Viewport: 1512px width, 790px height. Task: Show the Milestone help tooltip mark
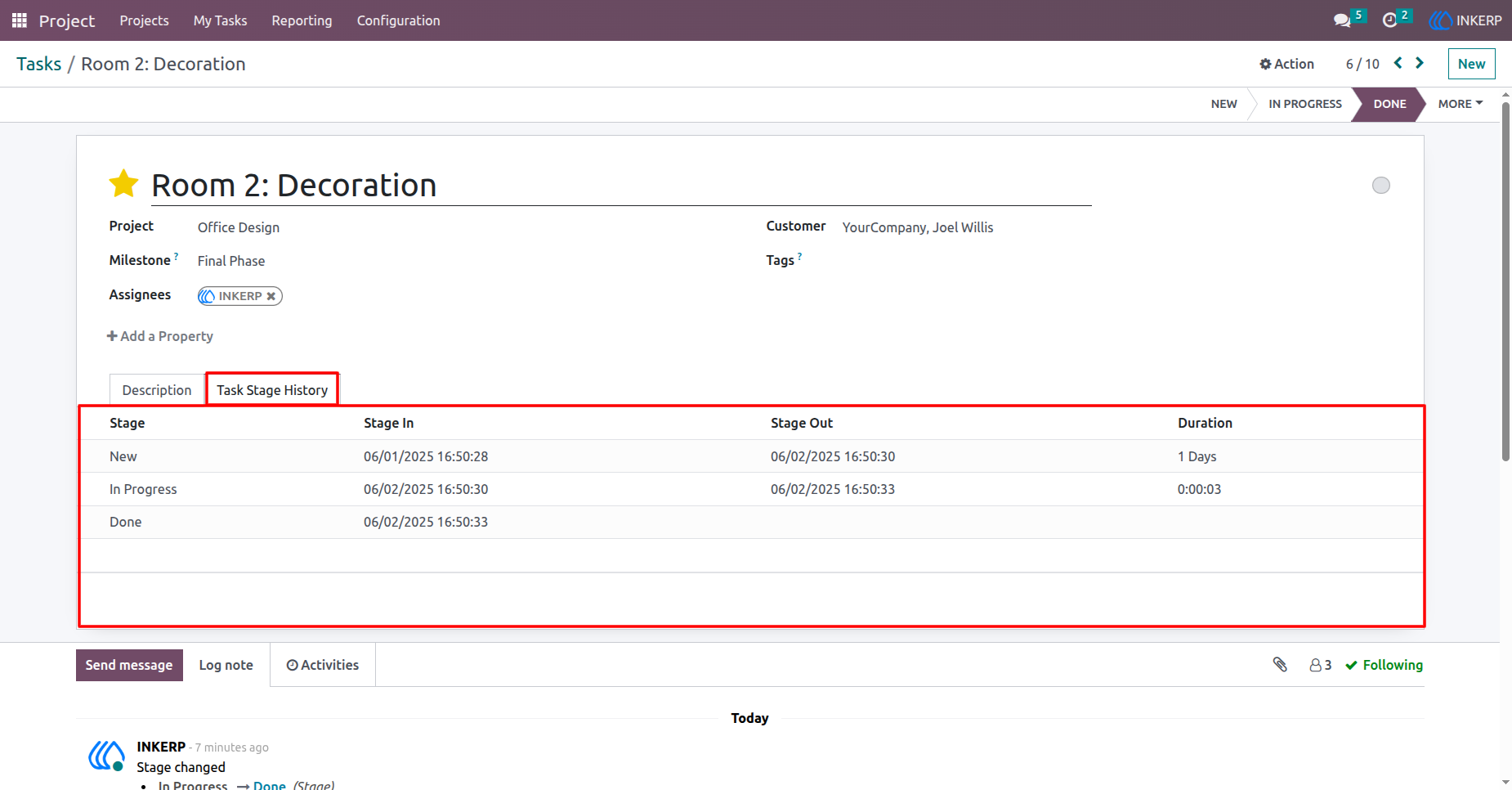tap(176, 257)
